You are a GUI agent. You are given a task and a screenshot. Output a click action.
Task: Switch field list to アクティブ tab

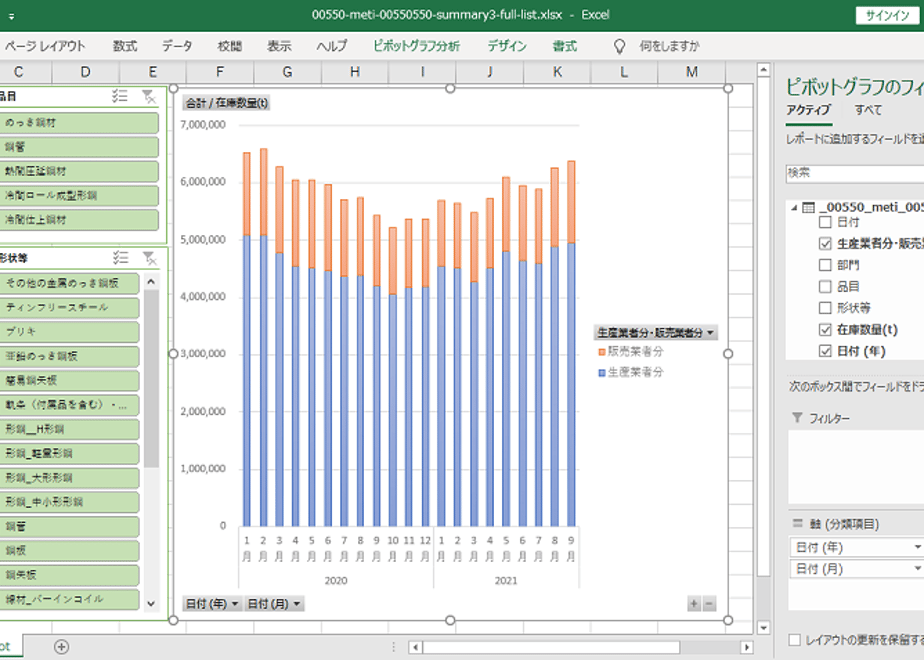pyautogui.click(x=808, y=110)
